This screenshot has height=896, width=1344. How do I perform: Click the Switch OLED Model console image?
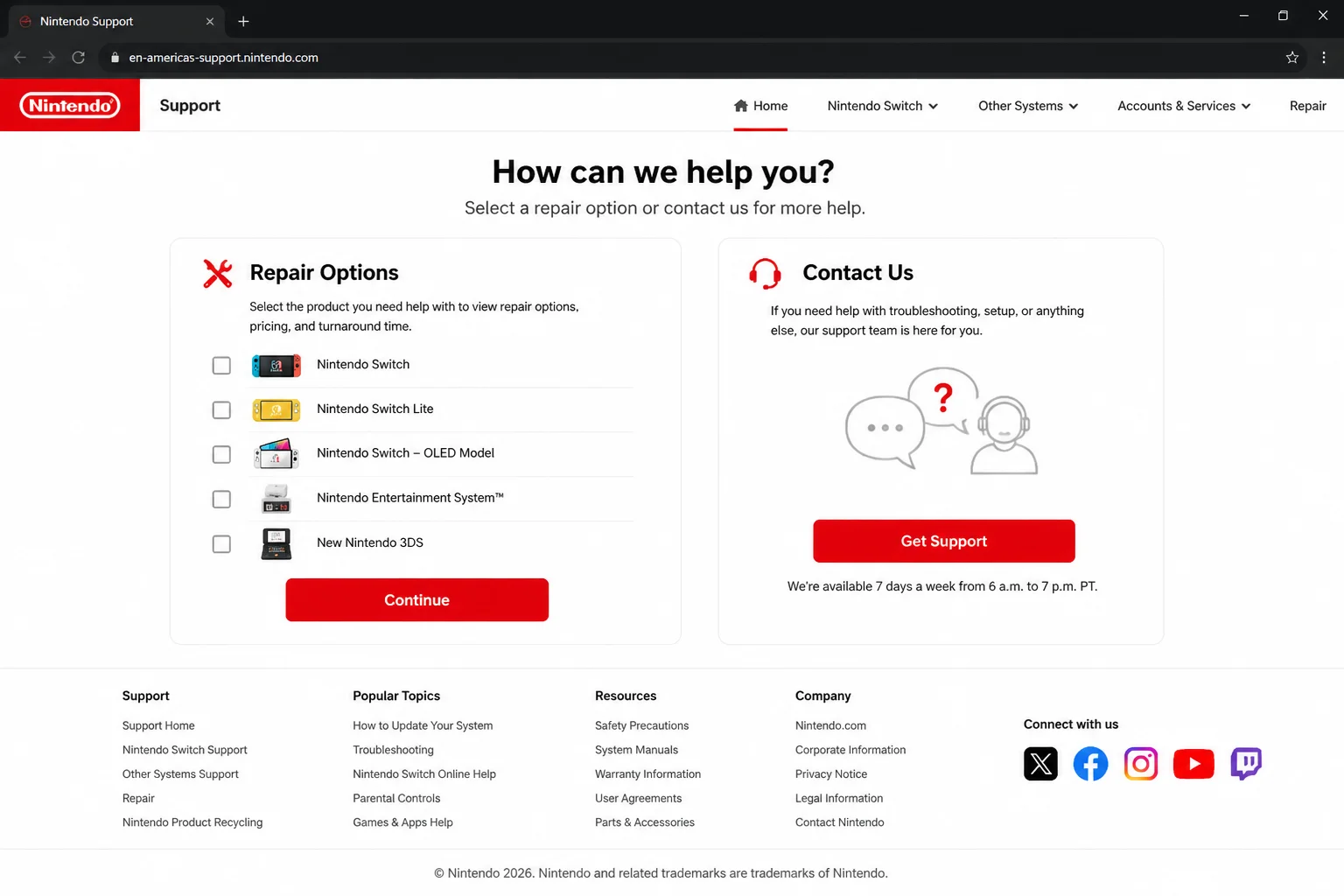[276, 454]
